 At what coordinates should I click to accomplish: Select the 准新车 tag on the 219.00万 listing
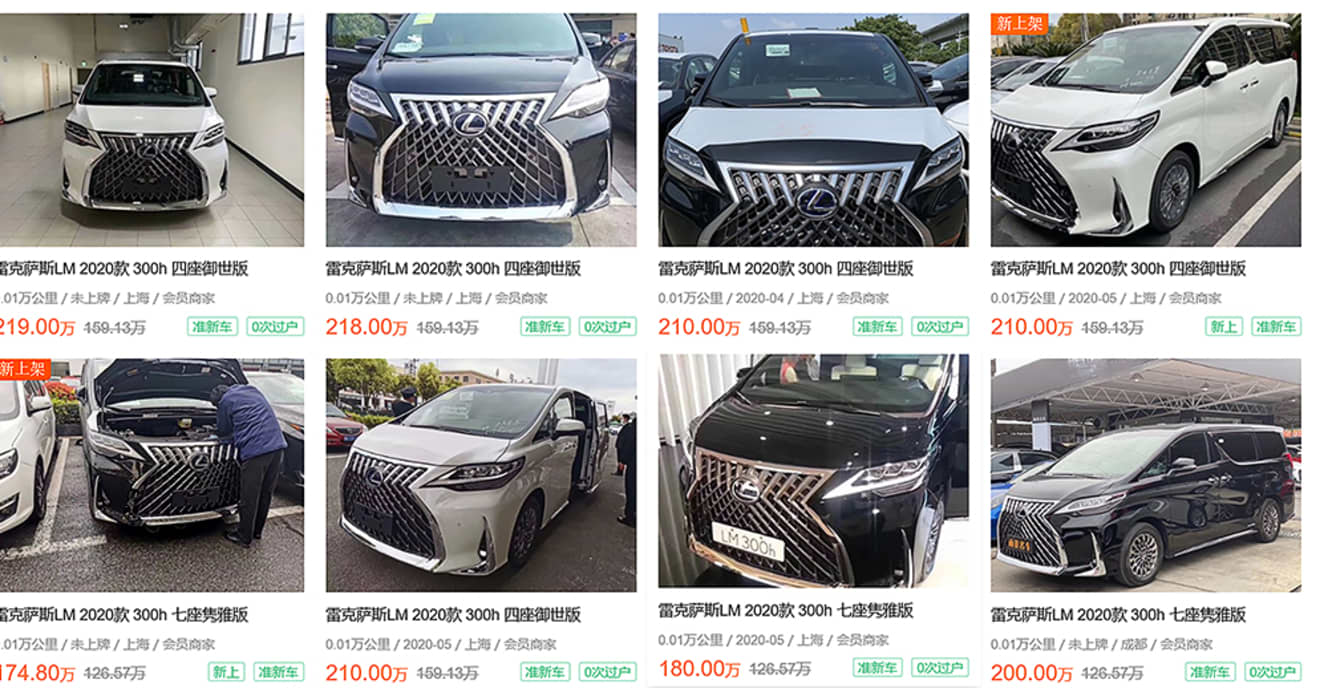pyautogui.click(x=213, y=327)
